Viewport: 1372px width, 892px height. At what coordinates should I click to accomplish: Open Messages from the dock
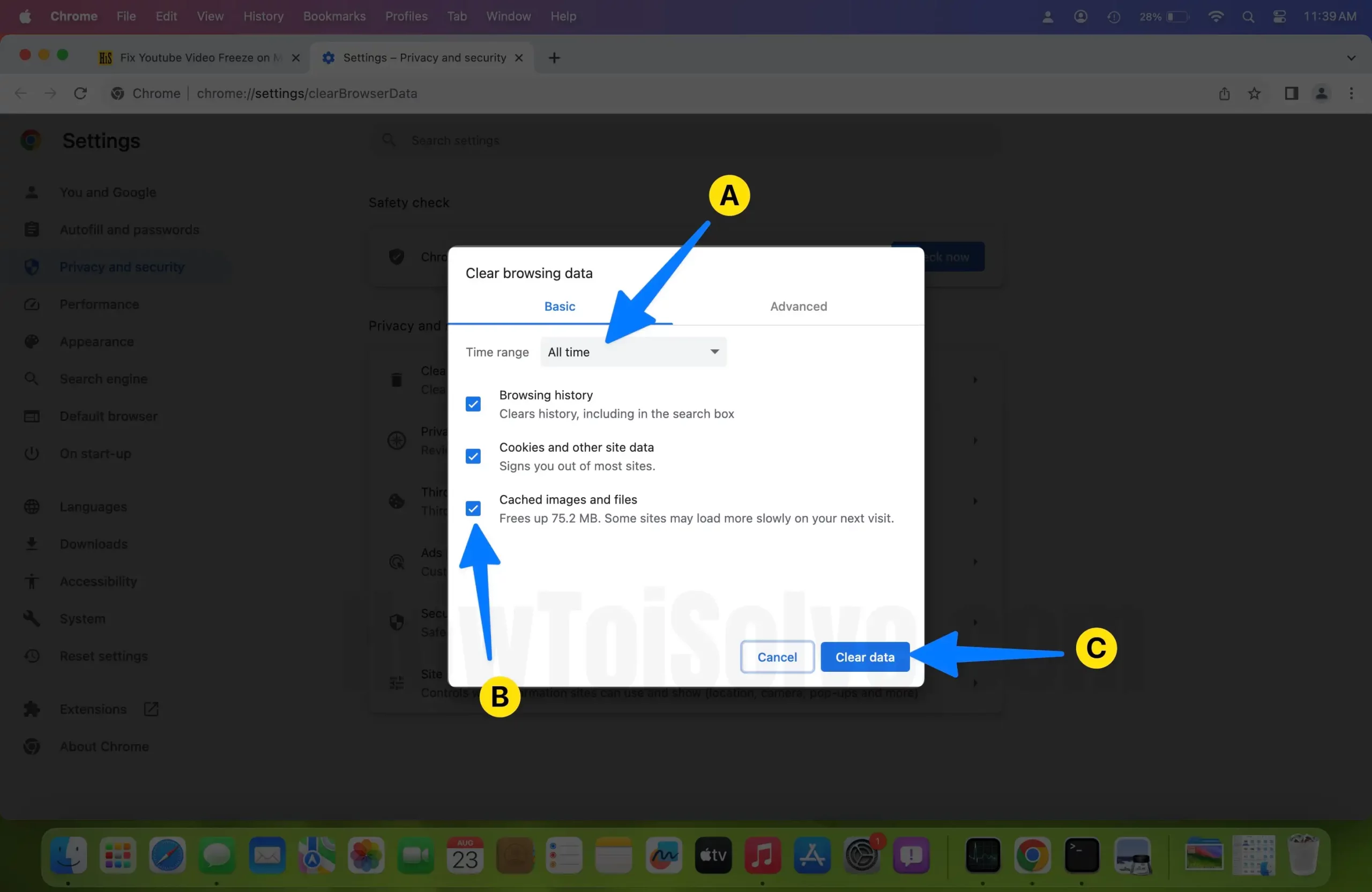click(217, 854)
